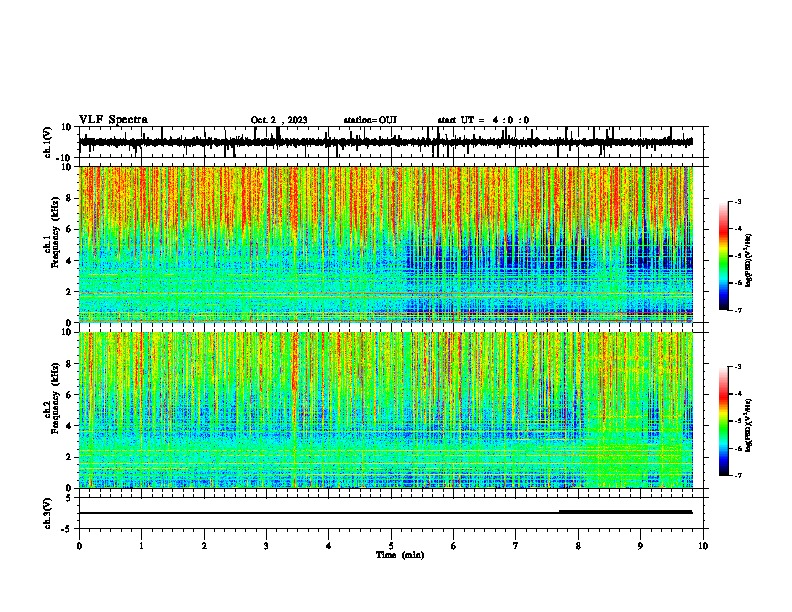Click the log(PSD) label beside ch.2 color bar
The width and height of the screenshot is (792, 612).
(x=748, y=425)
